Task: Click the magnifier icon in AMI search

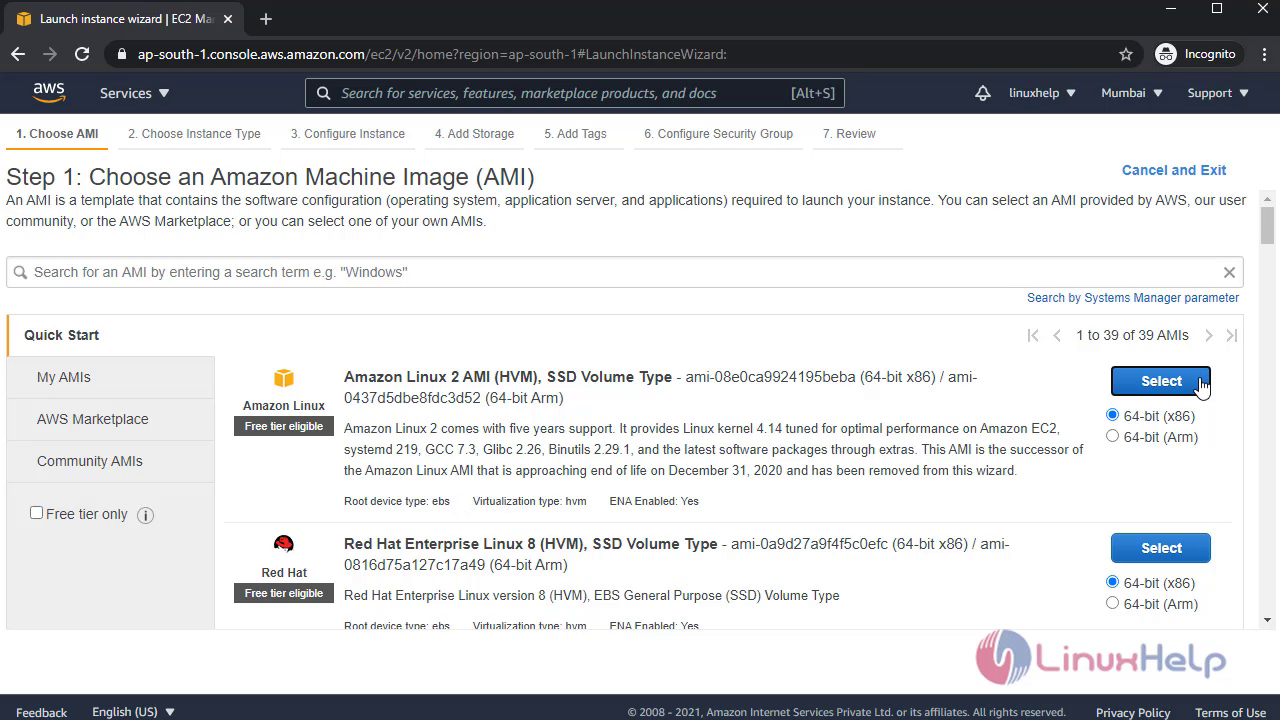Action: click(21, 272)
